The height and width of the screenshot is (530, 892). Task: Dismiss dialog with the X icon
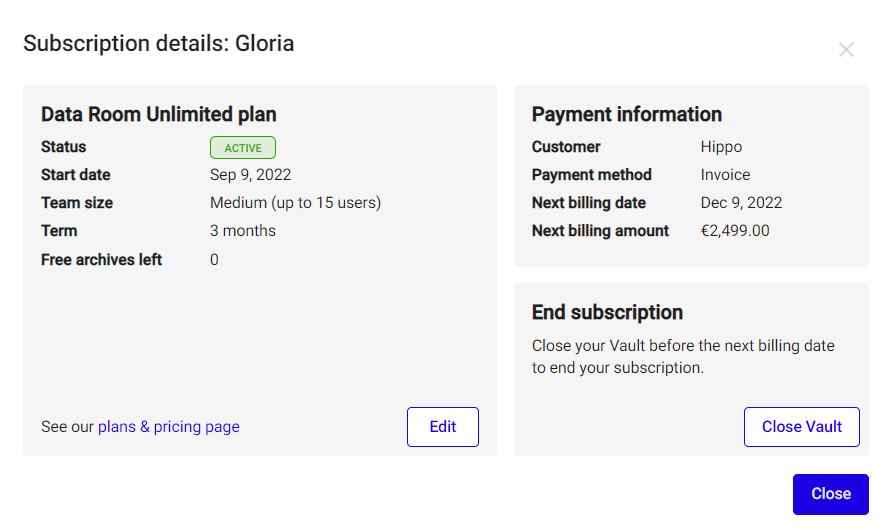point(846,49)
